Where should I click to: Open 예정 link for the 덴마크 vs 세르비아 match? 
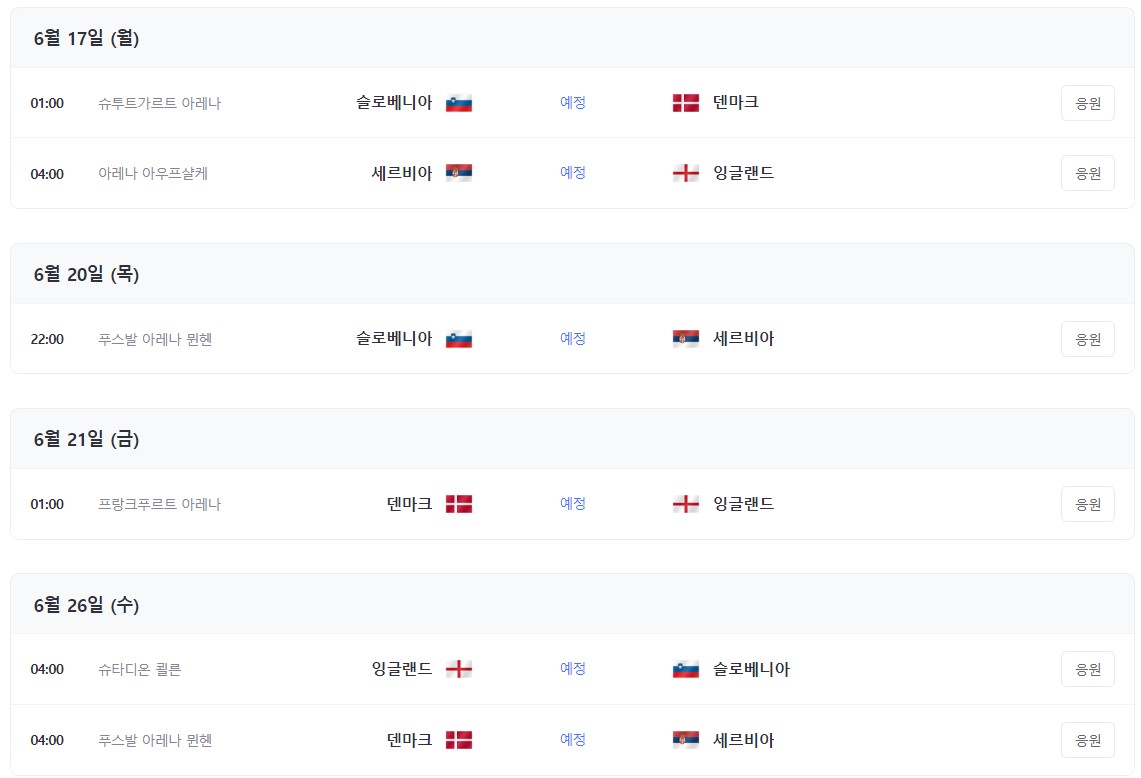(x=572, y=740)
